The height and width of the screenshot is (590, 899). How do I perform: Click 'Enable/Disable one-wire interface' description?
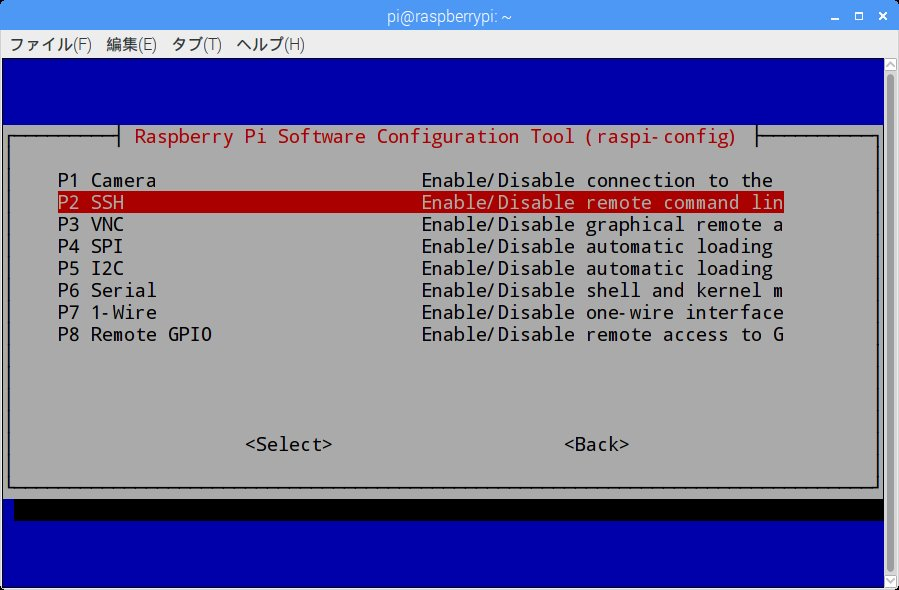tap(602, 312)
